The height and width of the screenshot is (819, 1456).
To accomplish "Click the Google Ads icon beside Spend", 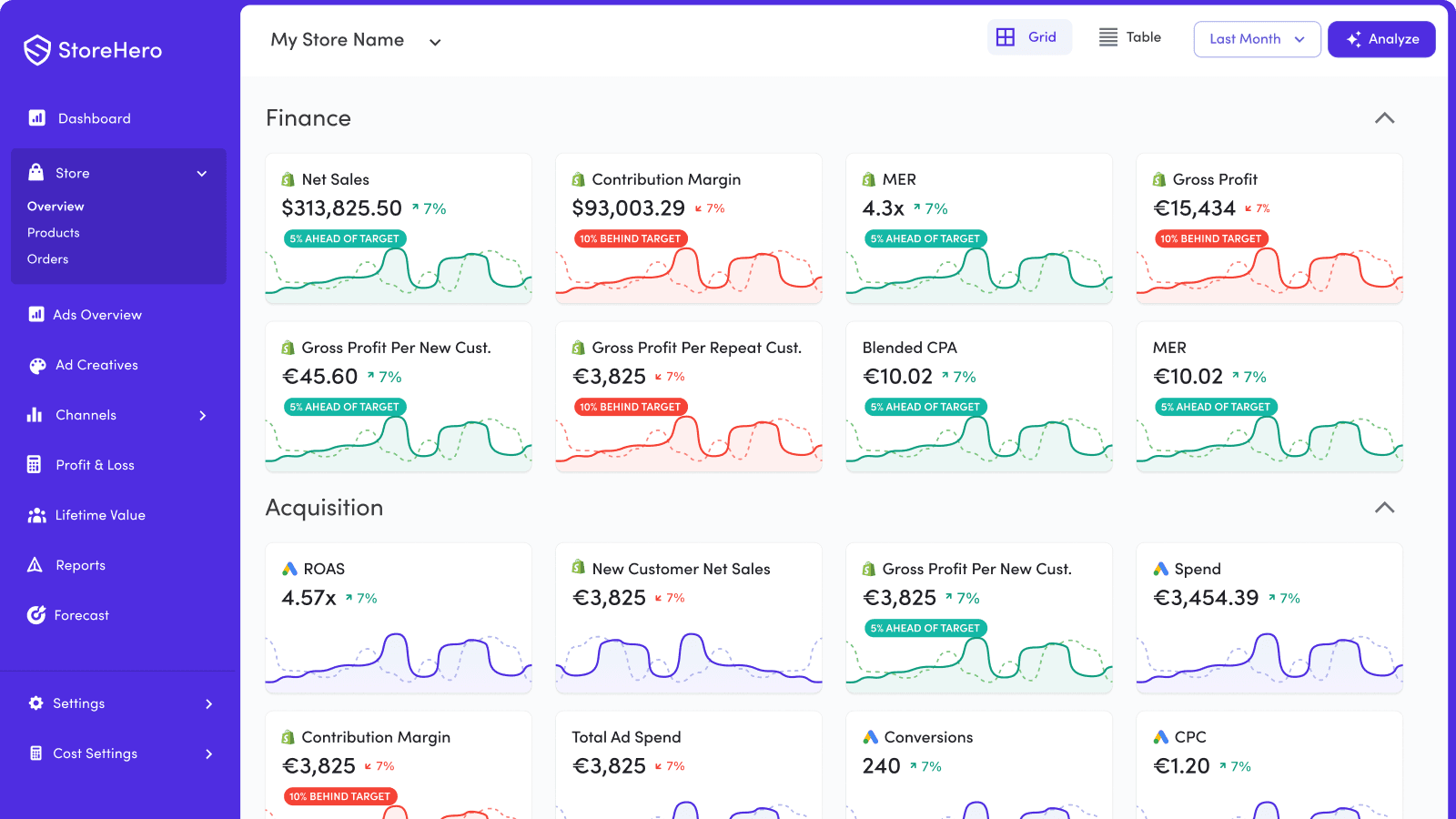I will pyautogui.click(x=1161, y=569).
